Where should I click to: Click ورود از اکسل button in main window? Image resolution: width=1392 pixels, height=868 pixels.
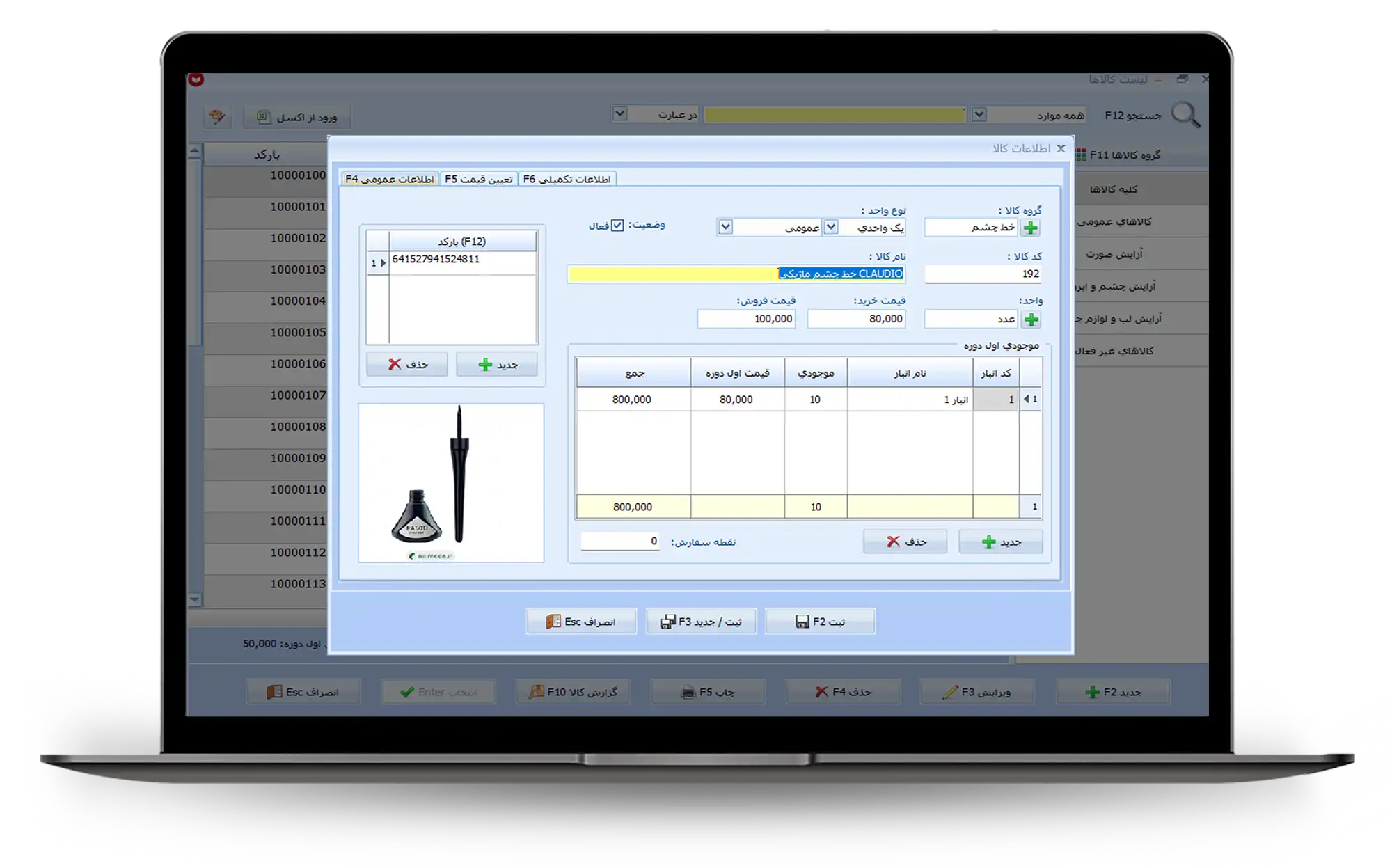click(x=297, y=117)
